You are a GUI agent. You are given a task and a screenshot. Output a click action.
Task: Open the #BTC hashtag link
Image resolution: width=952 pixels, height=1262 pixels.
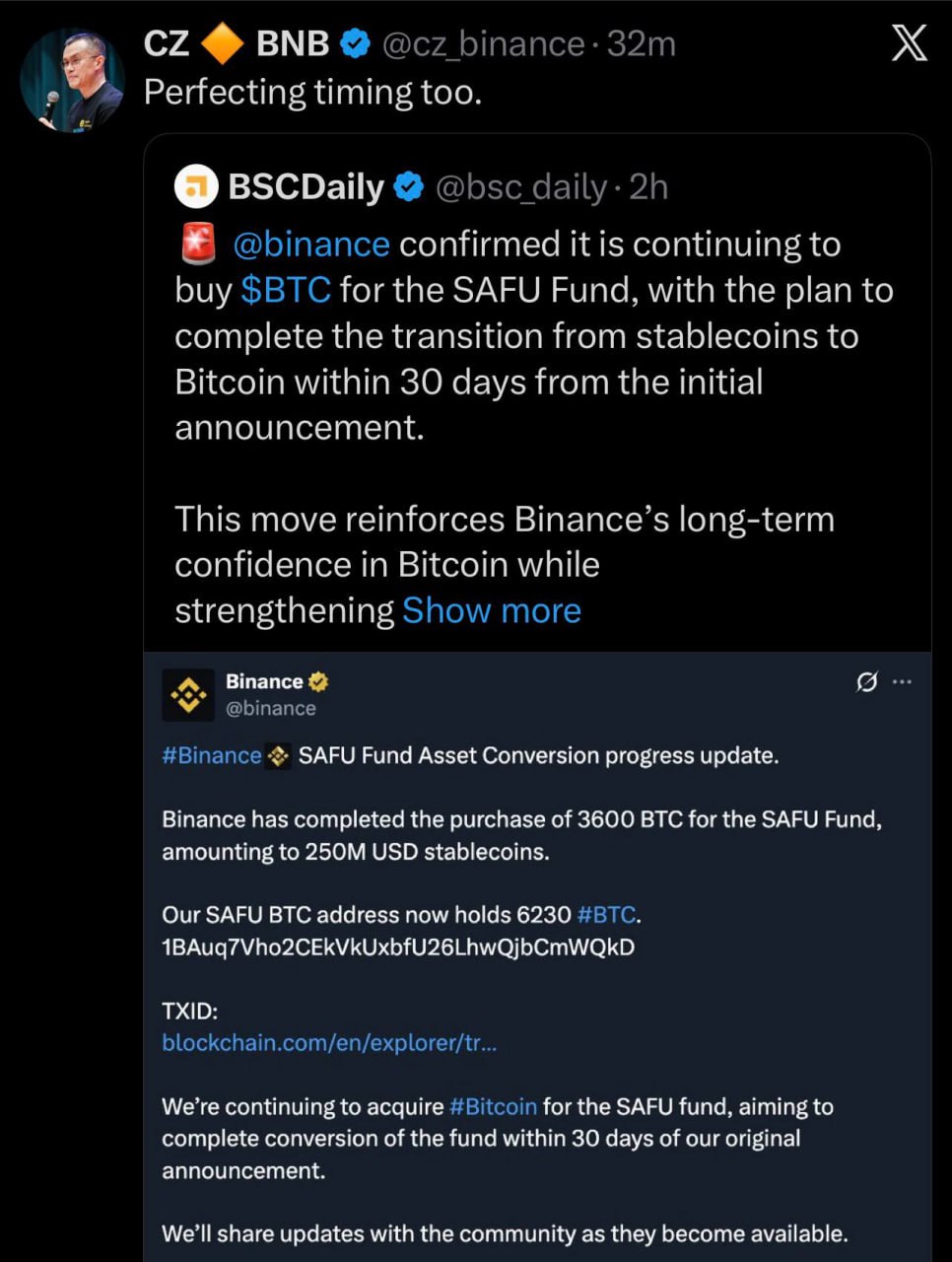point(606,915)
